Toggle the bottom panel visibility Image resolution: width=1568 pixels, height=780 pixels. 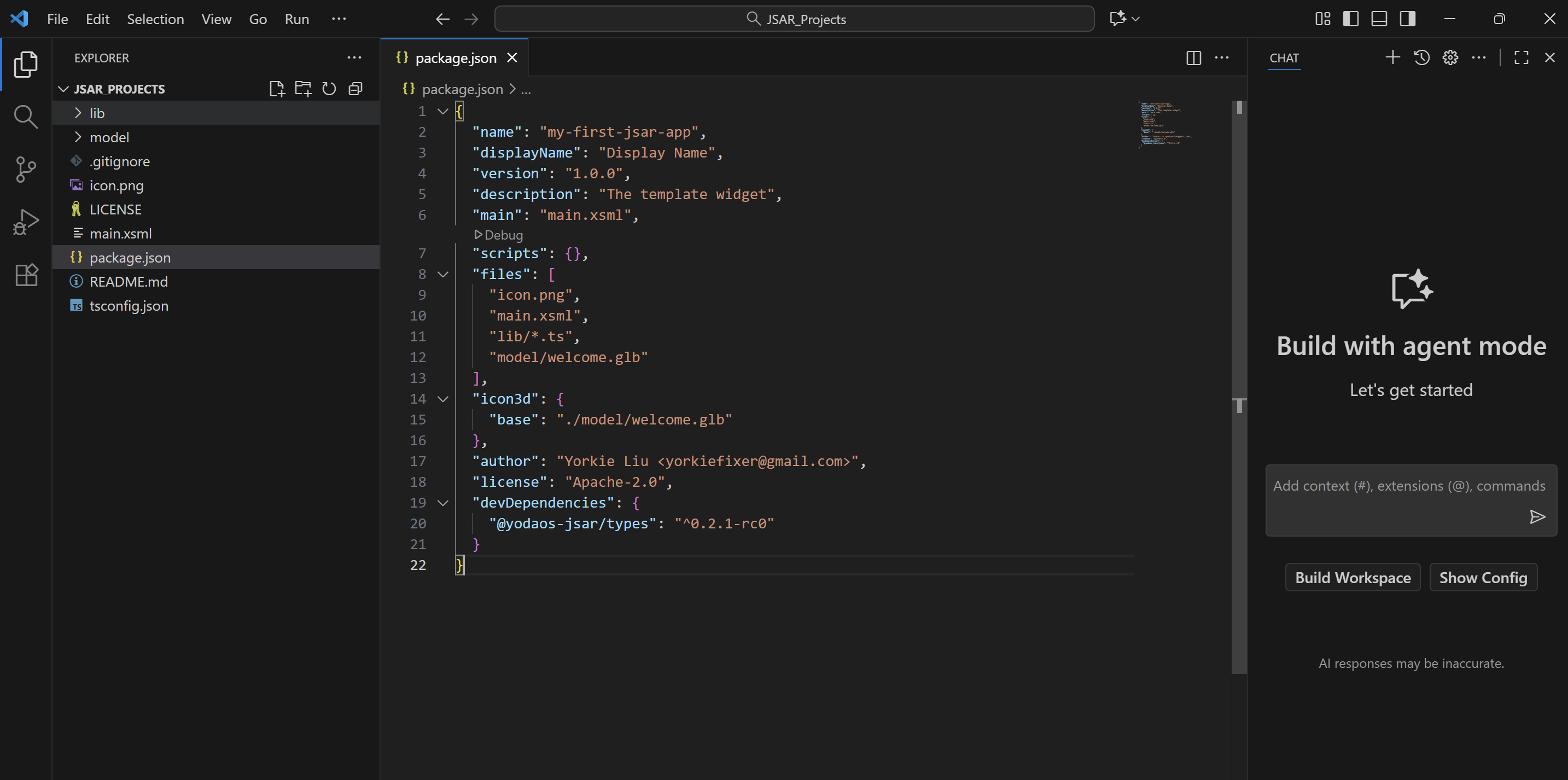pyautogui.click(x=1379, y=19)
